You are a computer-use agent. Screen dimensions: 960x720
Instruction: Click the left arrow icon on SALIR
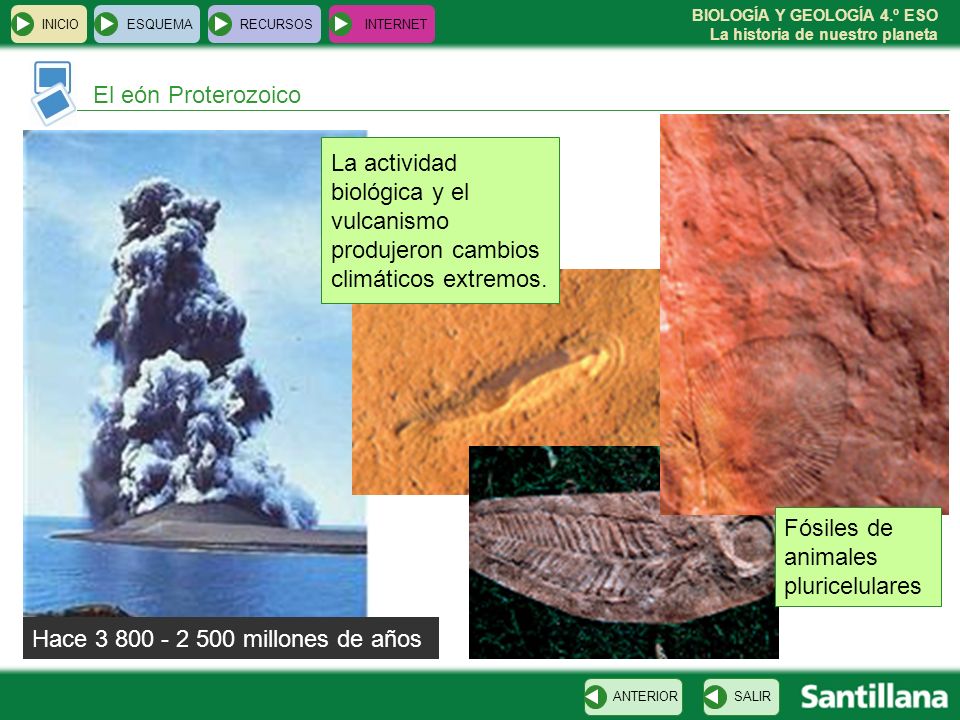click(714, 697)
